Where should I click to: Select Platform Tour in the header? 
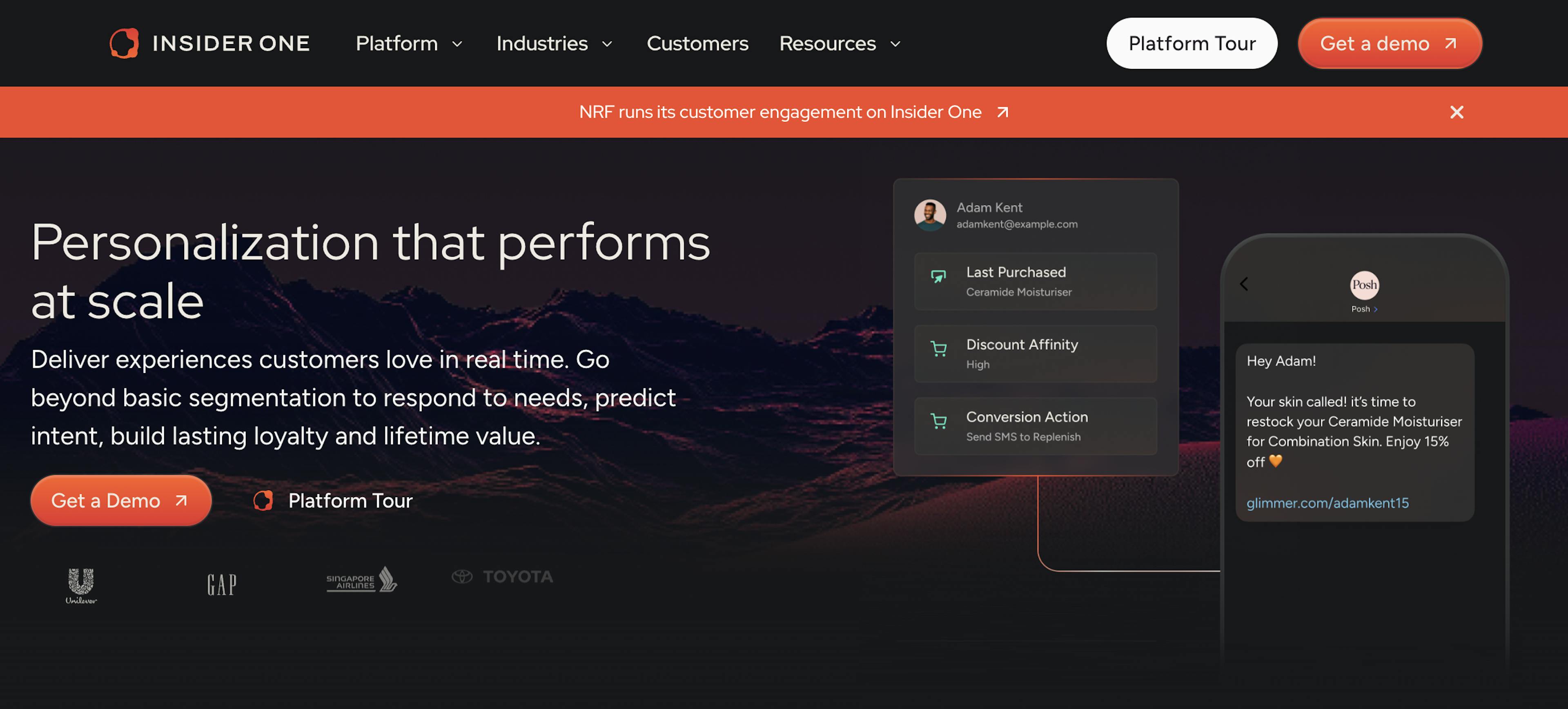click(1192, 43)
